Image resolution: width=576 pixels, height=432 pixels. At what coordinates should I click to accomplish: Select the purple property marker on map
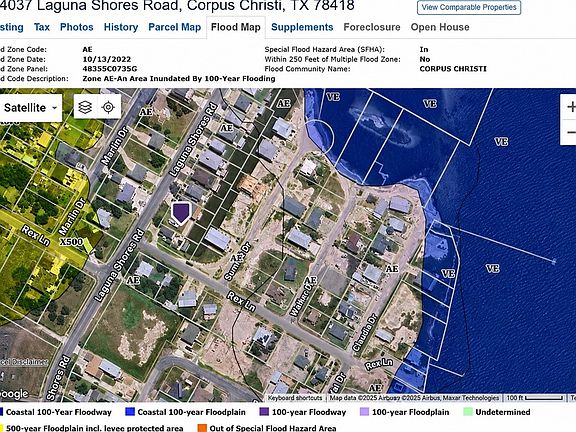(x=181, y=212)
